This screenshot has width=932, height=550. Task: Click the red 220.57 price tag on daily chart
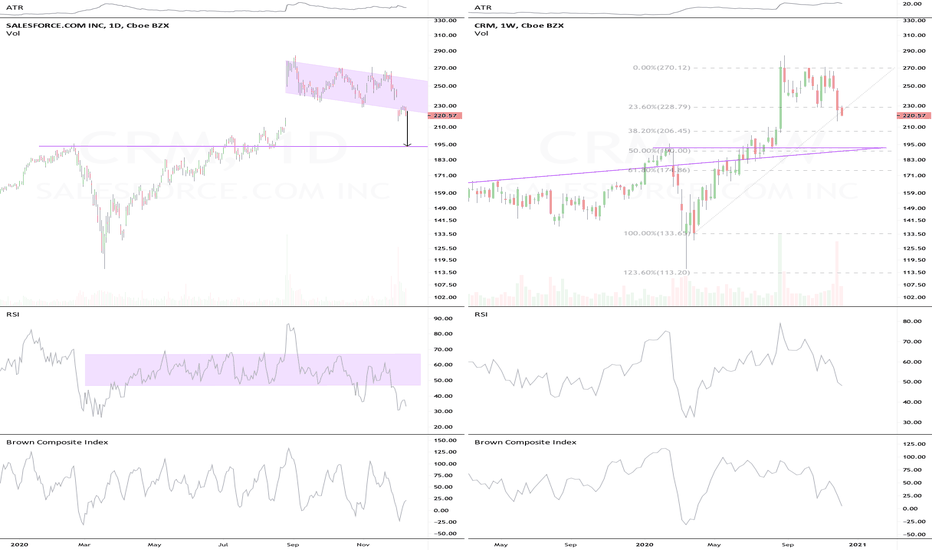pos(445,116)
